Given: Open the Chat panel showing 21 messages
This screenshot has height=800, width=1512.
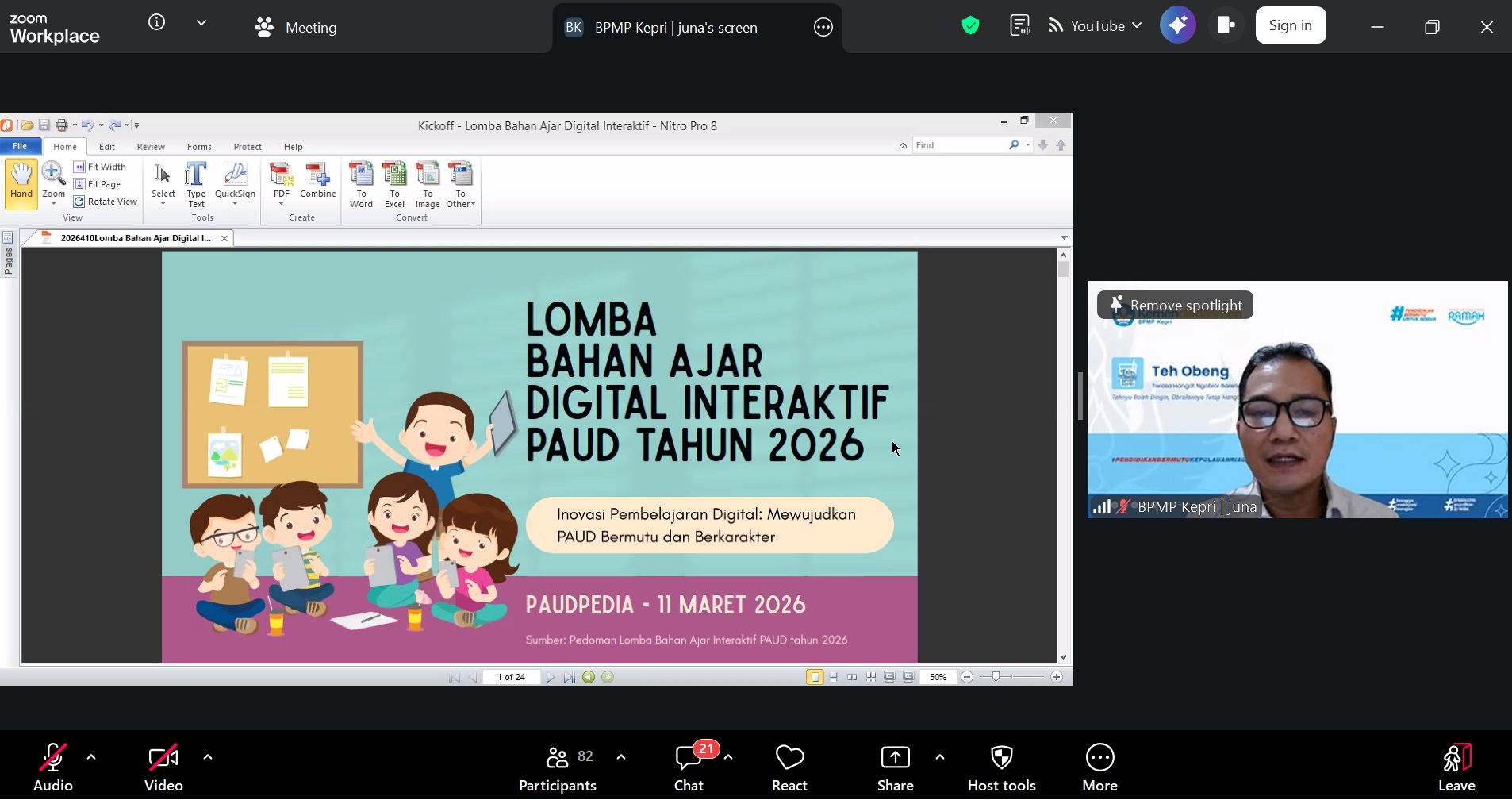Looking at the screenshot, I should click(x=687, y=764).
